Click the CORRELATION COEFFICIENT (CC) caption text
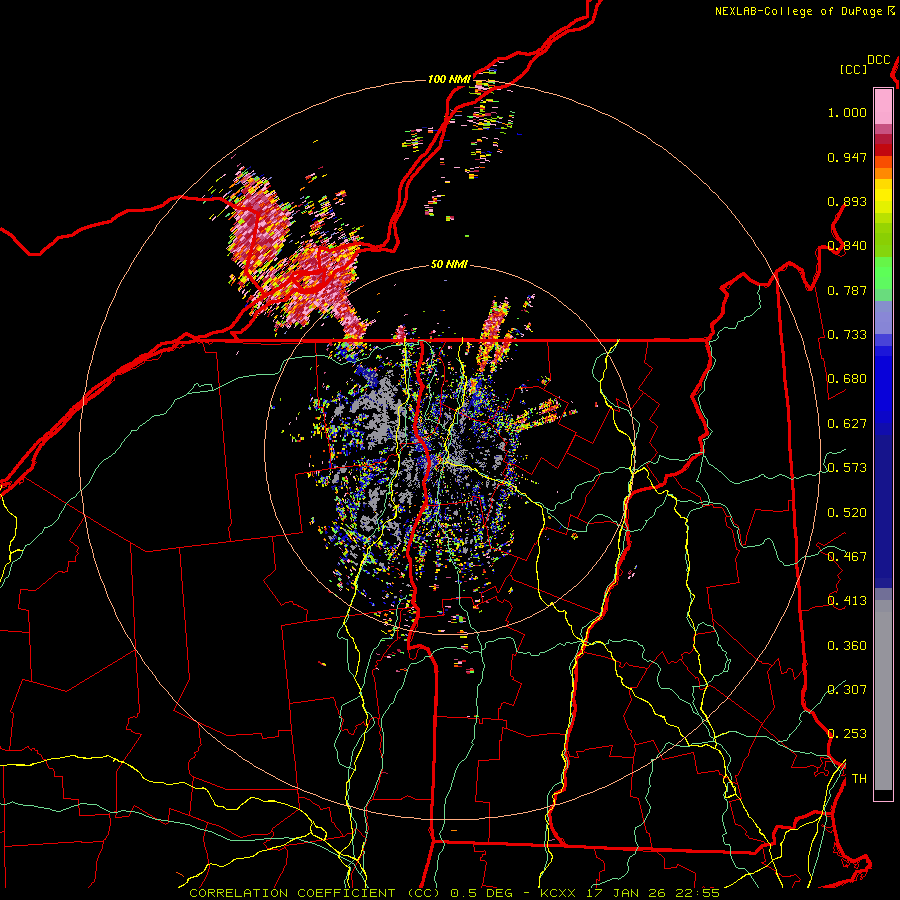 coord(315,893)
